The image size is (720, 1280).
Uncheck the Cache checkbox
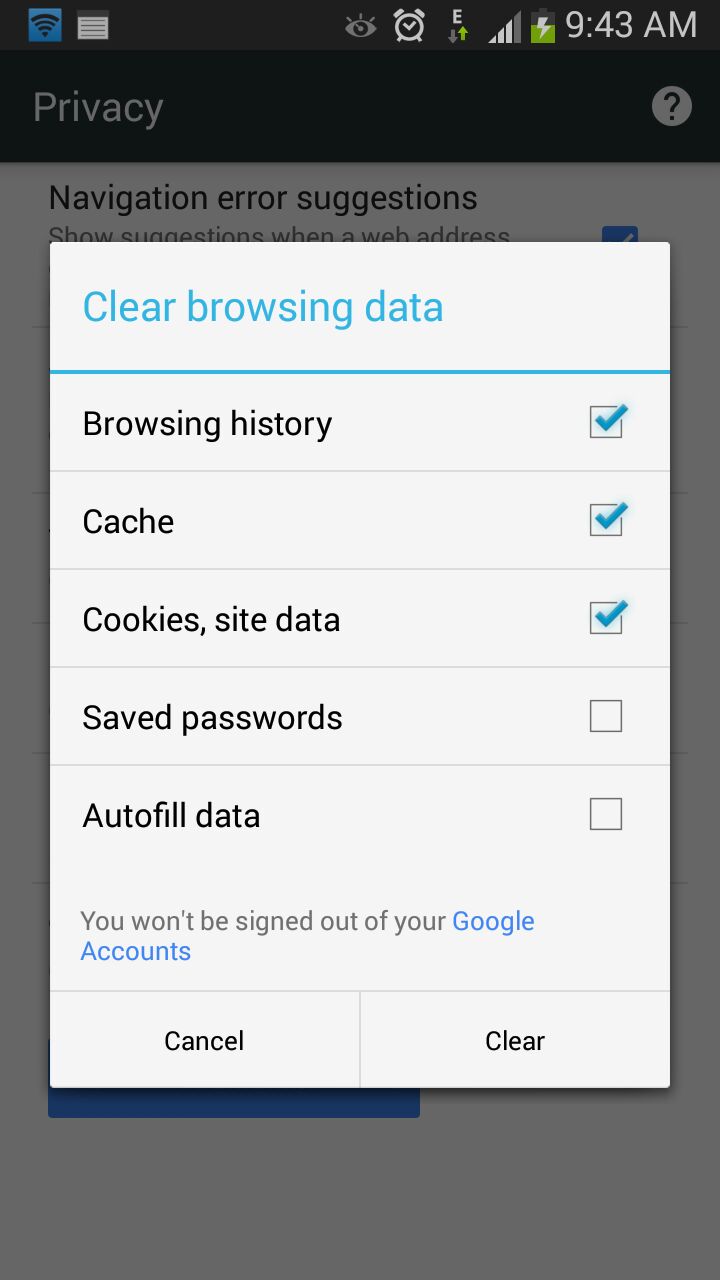[x=607, y=520]
